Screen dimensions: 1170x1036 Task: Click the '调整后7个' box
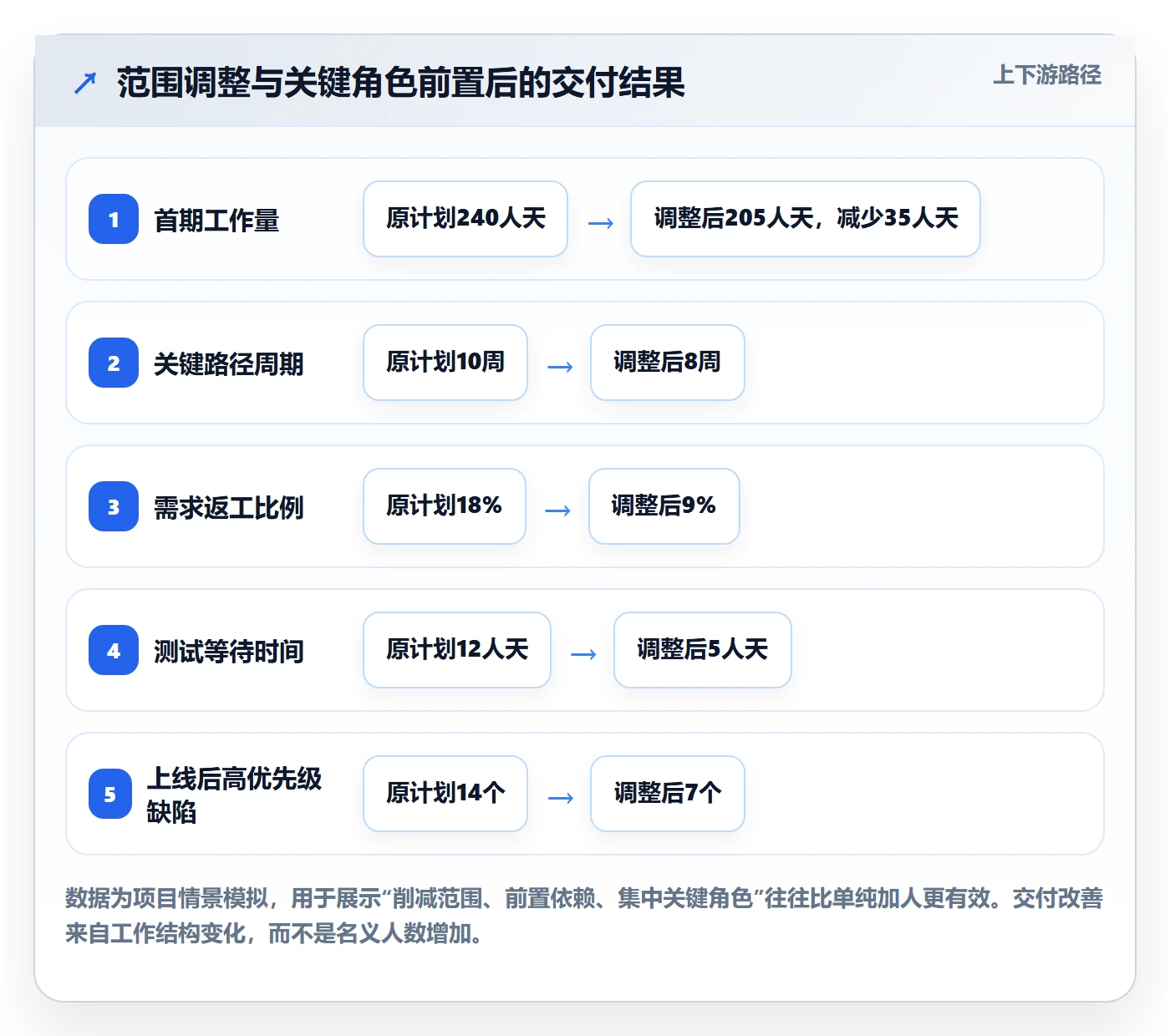tap(668, 794)
